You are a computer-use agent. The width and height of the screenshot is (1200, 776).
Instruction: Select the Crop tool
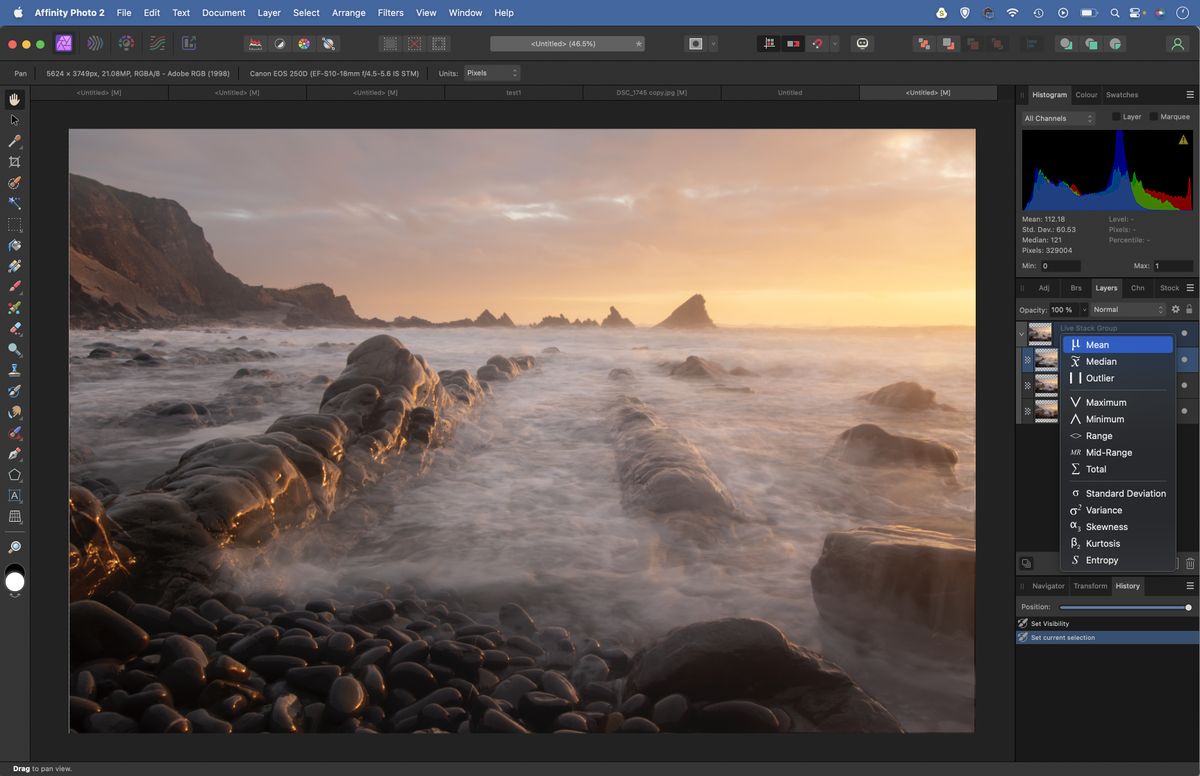point(14,163)
